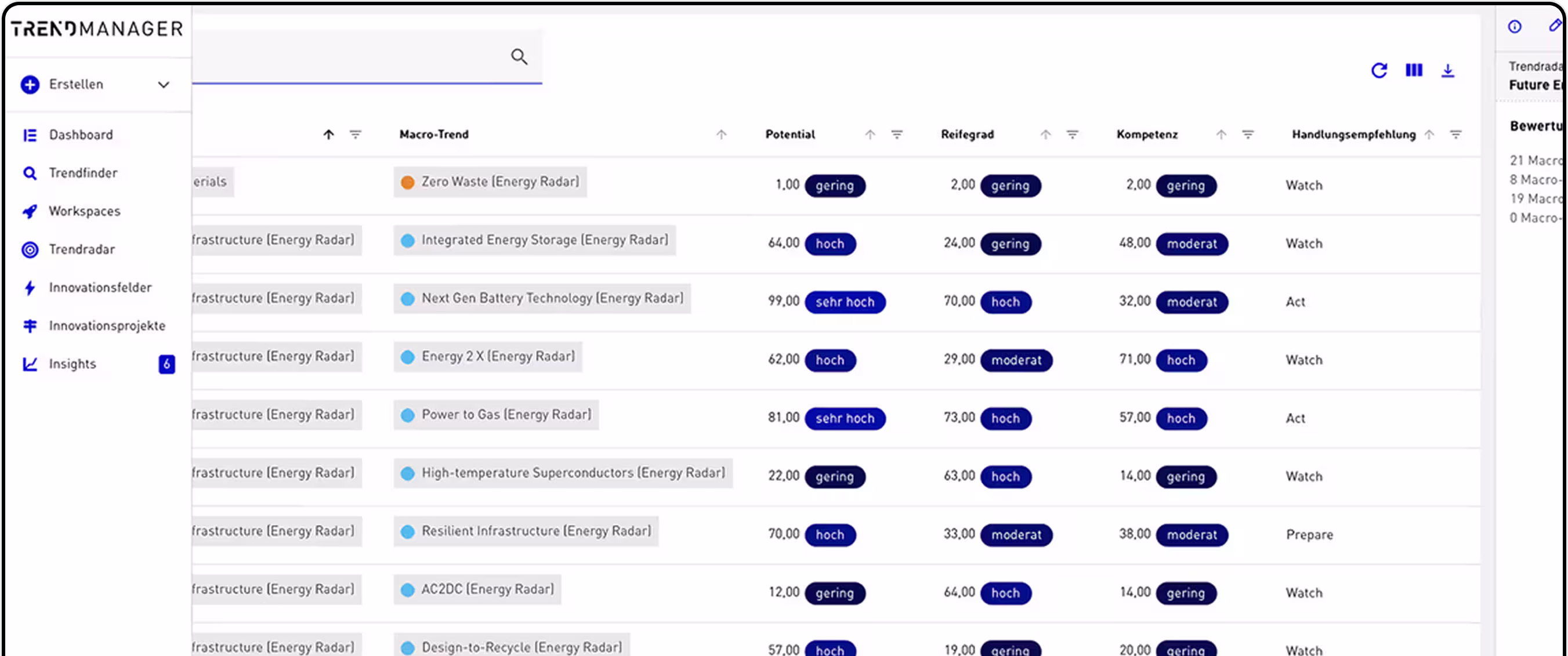Screen dimensions: 1568x656
Task: Click orange dot on Zero Waste chip
Action: pos(408,183)
